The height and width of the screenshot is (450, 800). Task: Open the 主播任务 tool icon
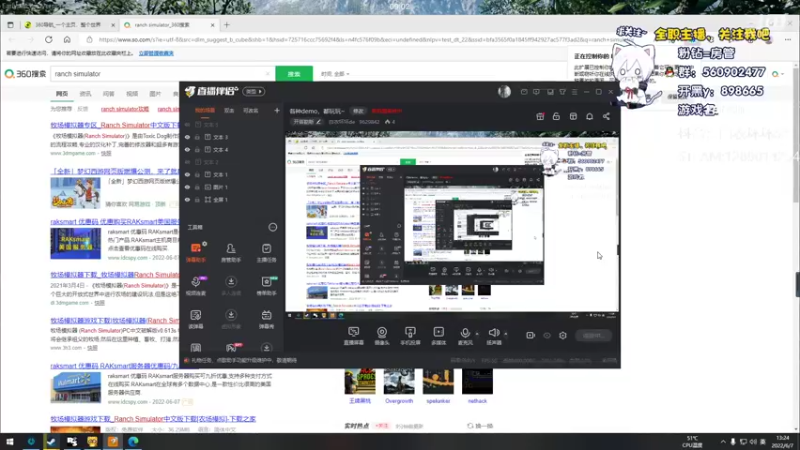266,252
